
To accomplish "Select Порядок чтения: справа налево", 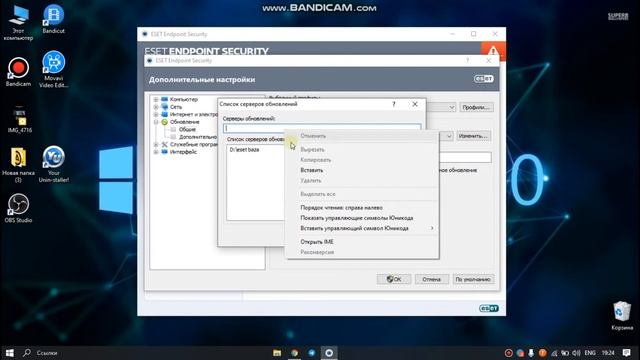I will click(341, 208).
